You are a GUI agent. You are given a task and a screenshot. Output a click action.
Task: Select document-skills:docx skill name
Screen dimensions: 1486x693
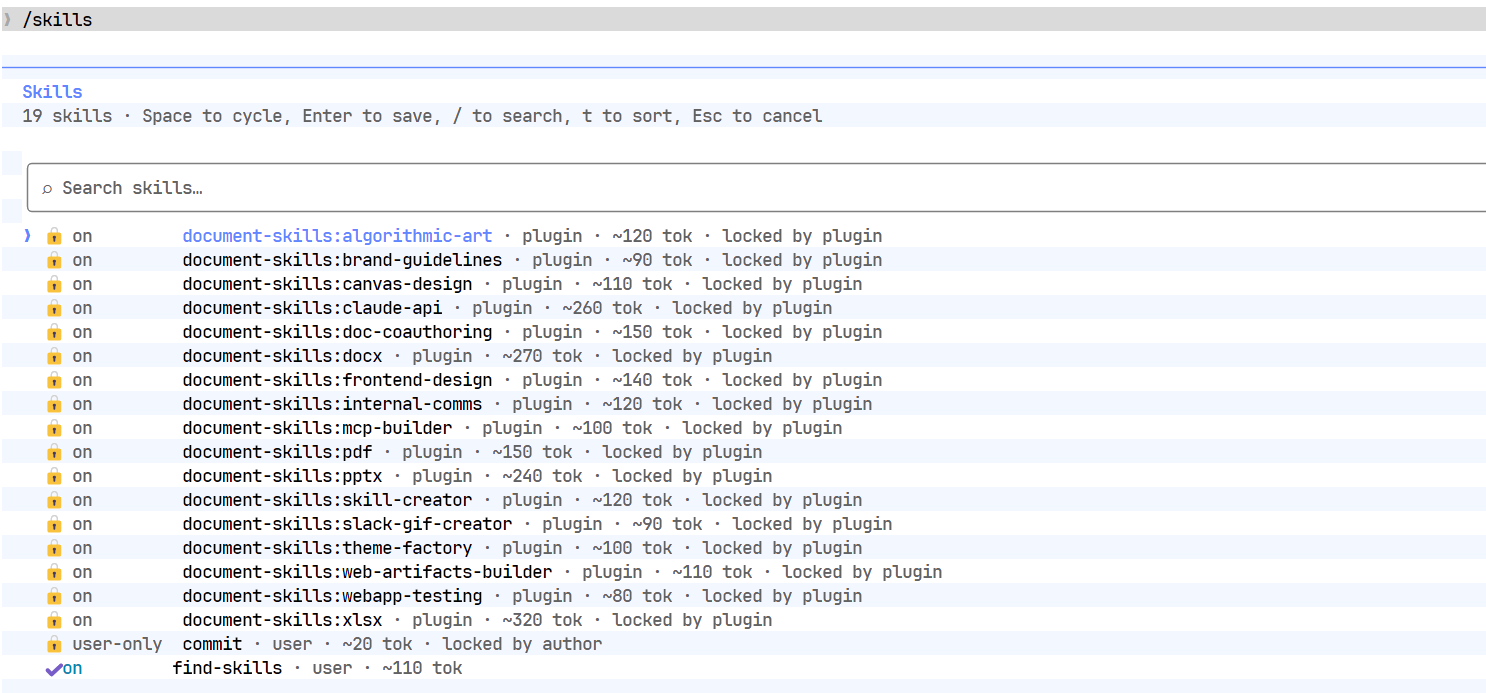(x=282, y=356)
